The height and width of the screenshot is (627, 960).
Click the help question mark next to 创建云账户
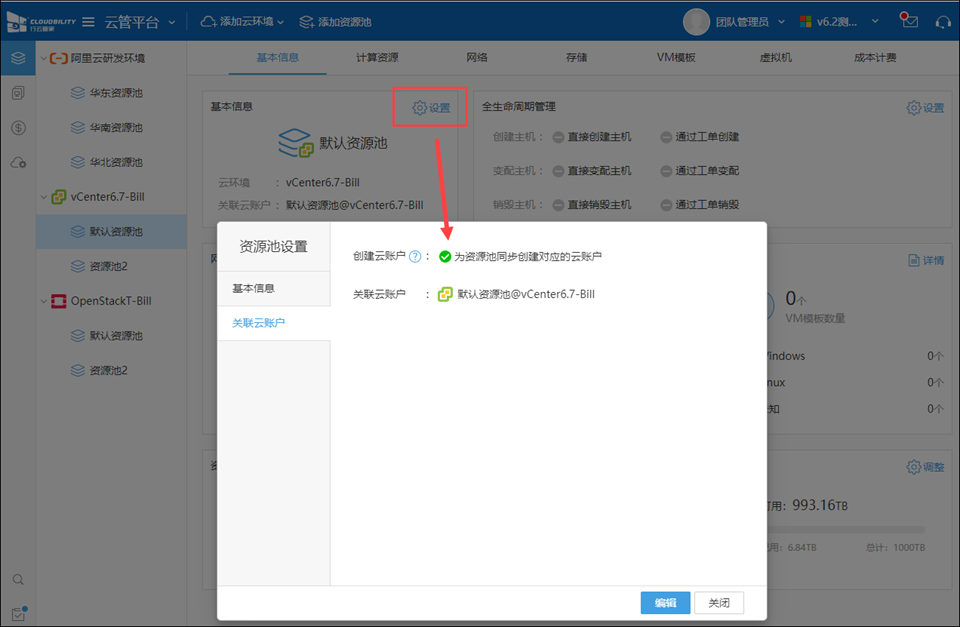click(x=415, y=257)
